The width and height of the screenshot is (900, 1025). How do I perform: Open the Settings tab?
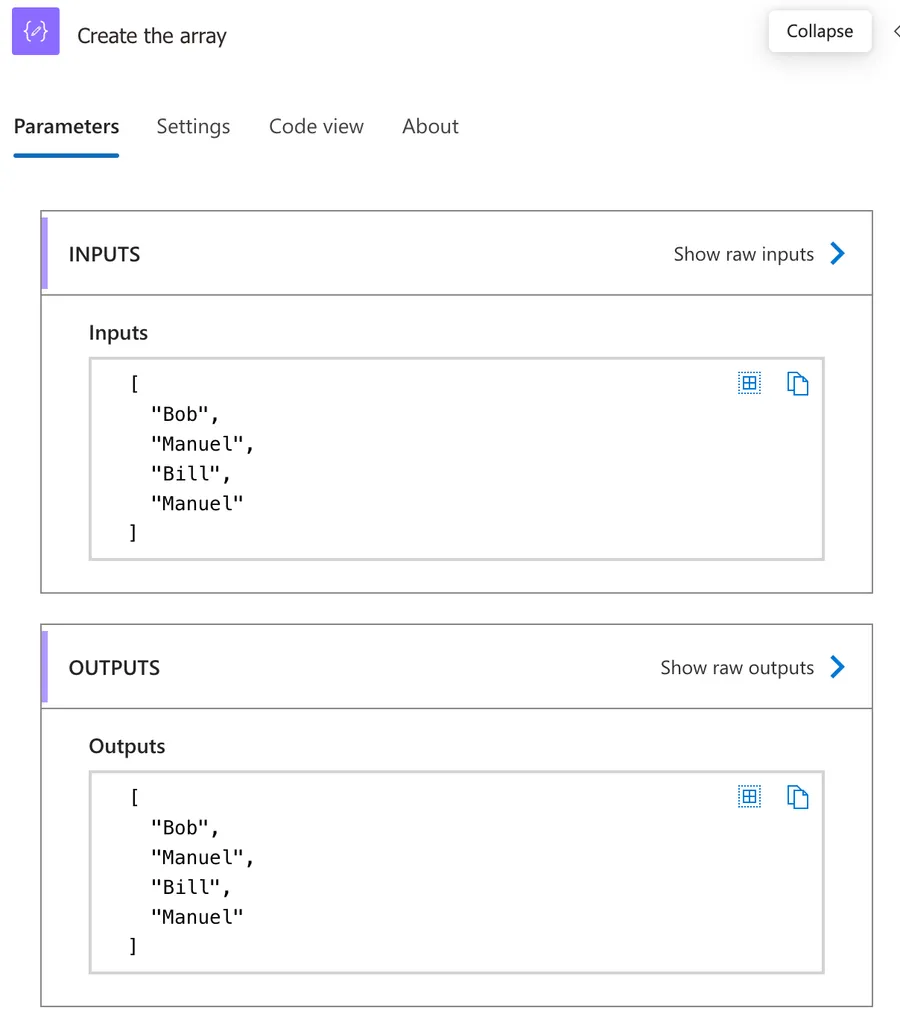point(193,127)
